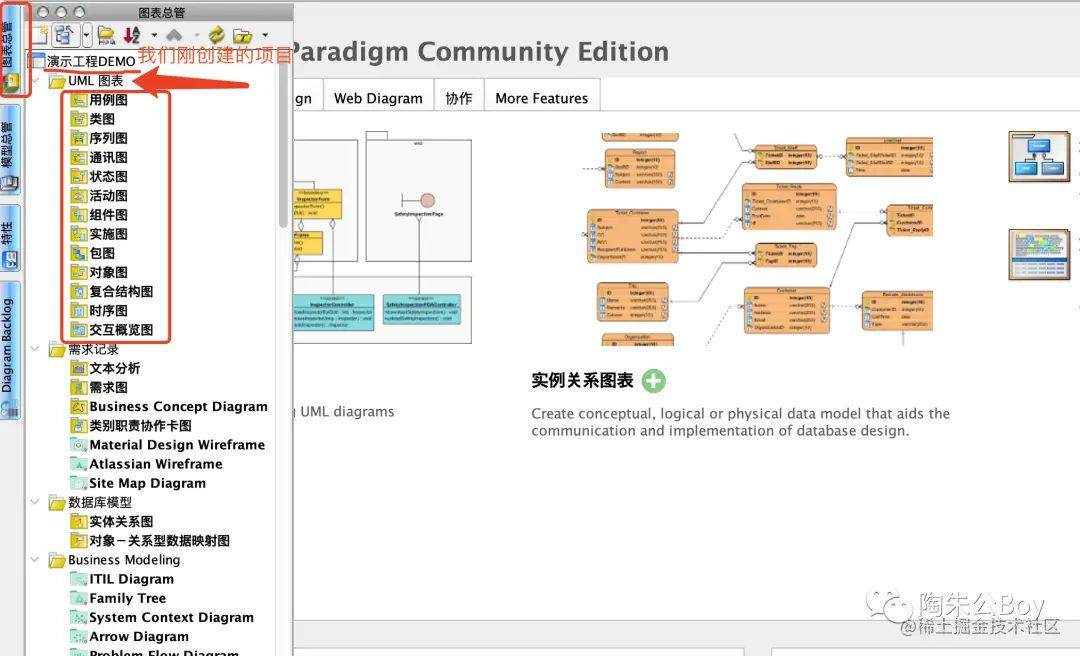Click the green refresh toolbar icon
Image resolution: width=1080 pixels, height=656 pixels.
pos(216,34)
